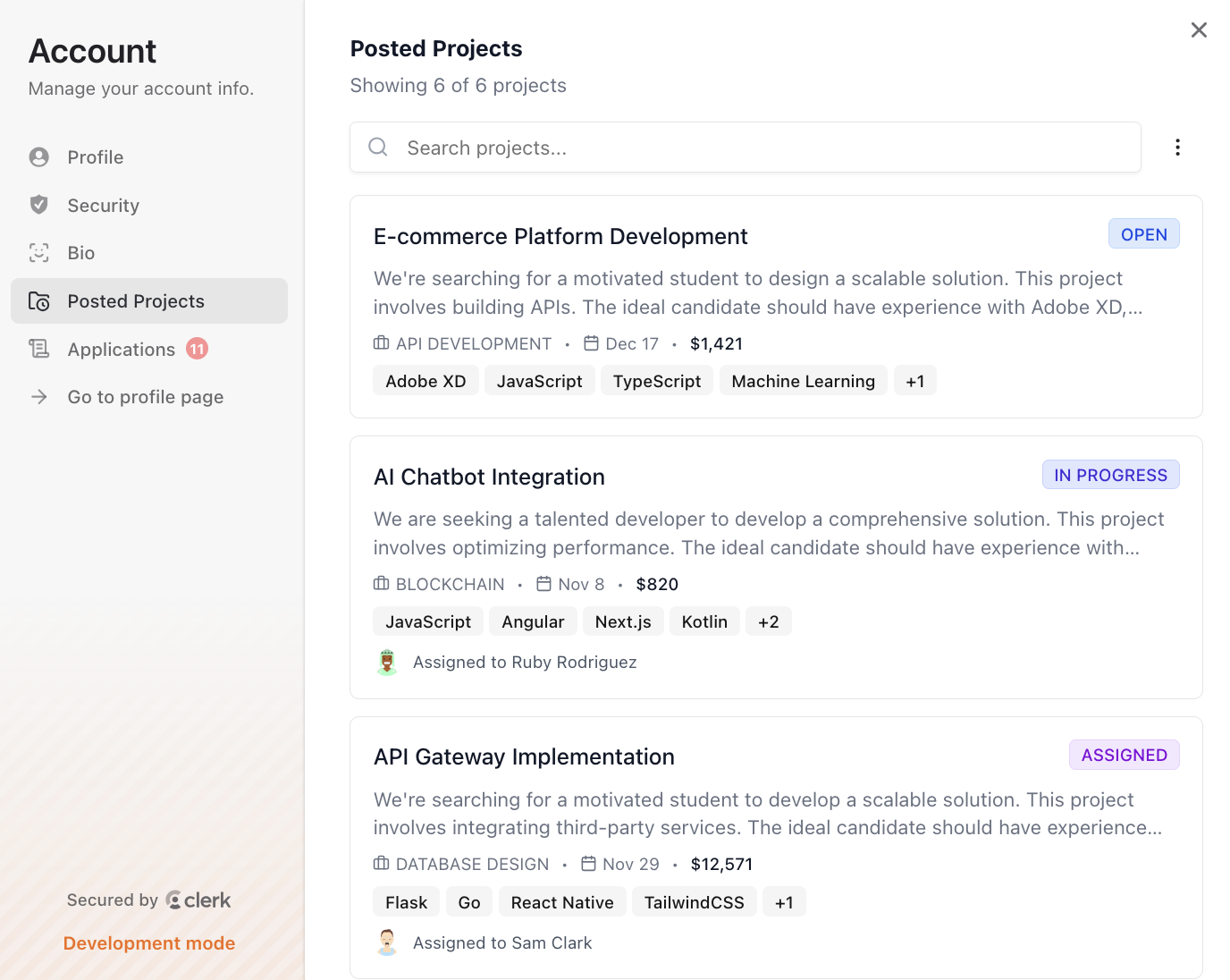The height and width of the screenshot is (980, 1230).
Task: Click the Applications scroll icon
Action: click(39, 349)
